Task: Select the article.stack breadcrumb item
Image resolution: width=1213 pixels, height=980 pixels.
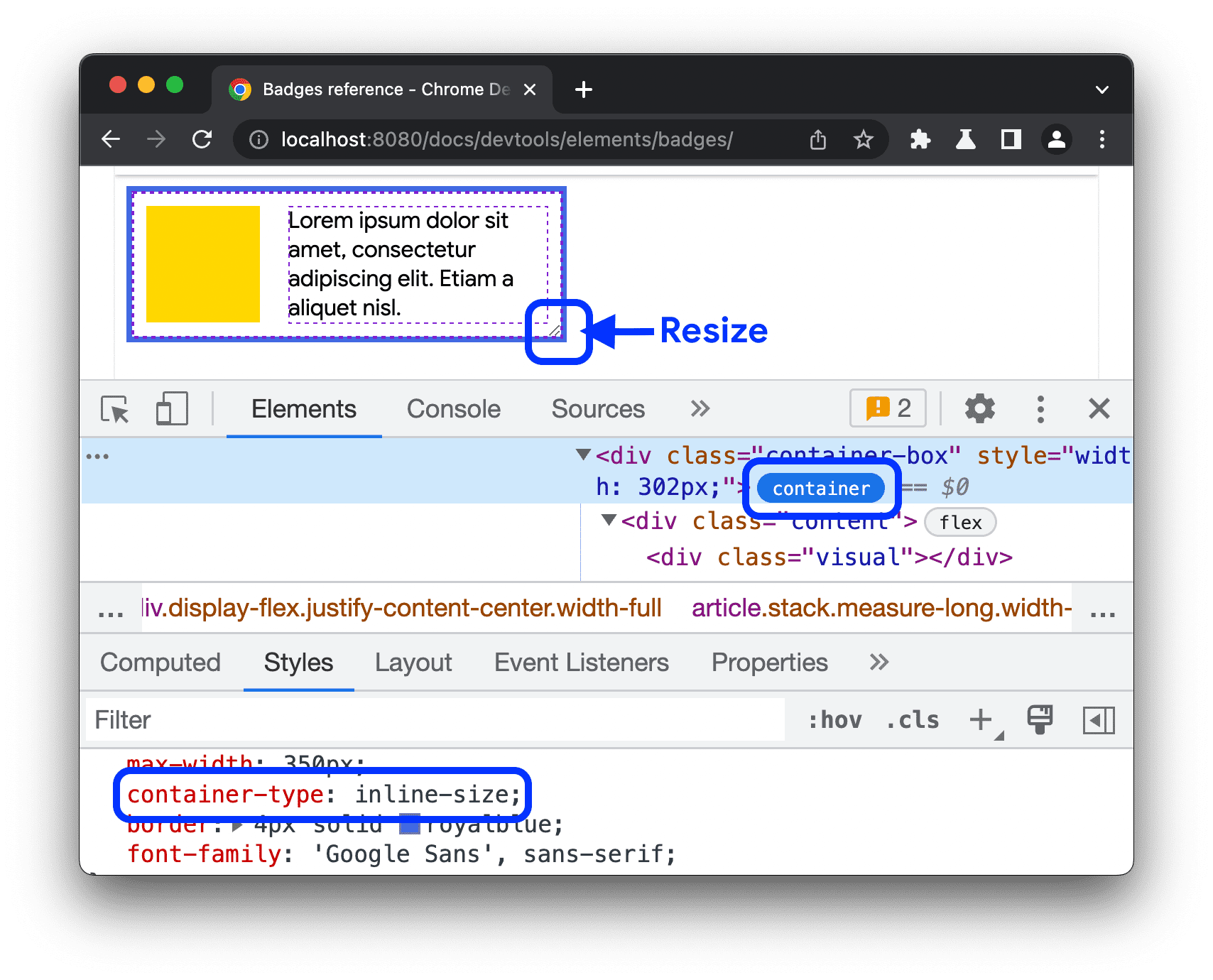Action: (881, 608)
